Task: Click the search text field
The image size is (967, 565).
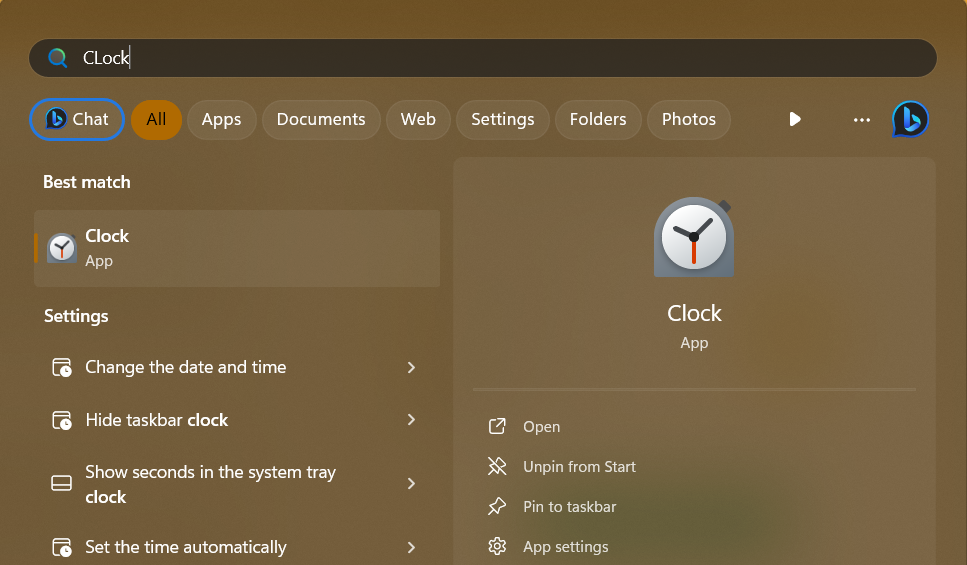Action: 500,58
